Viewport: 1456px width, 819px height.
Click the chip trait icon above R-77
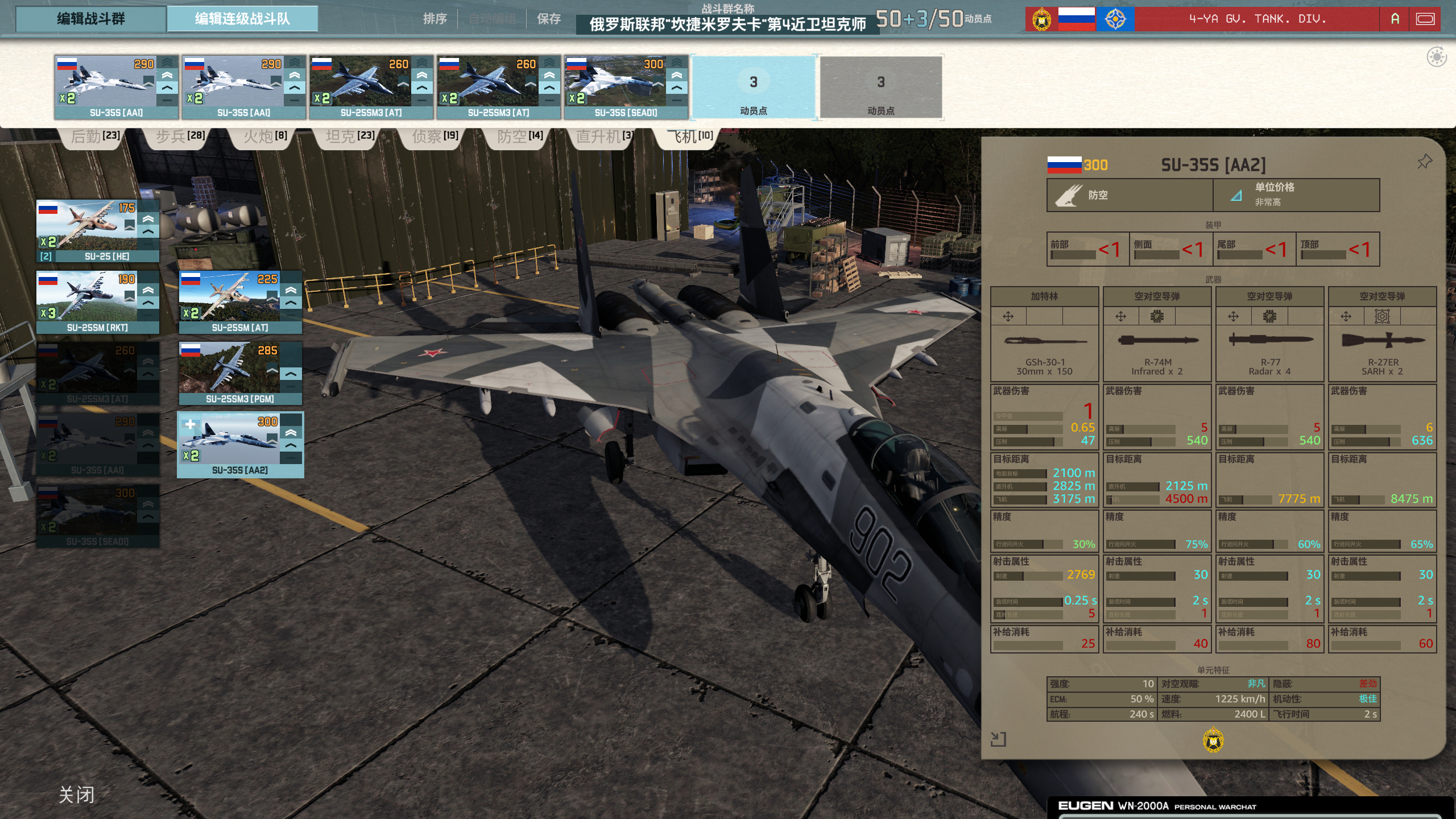pos(1269,316)
